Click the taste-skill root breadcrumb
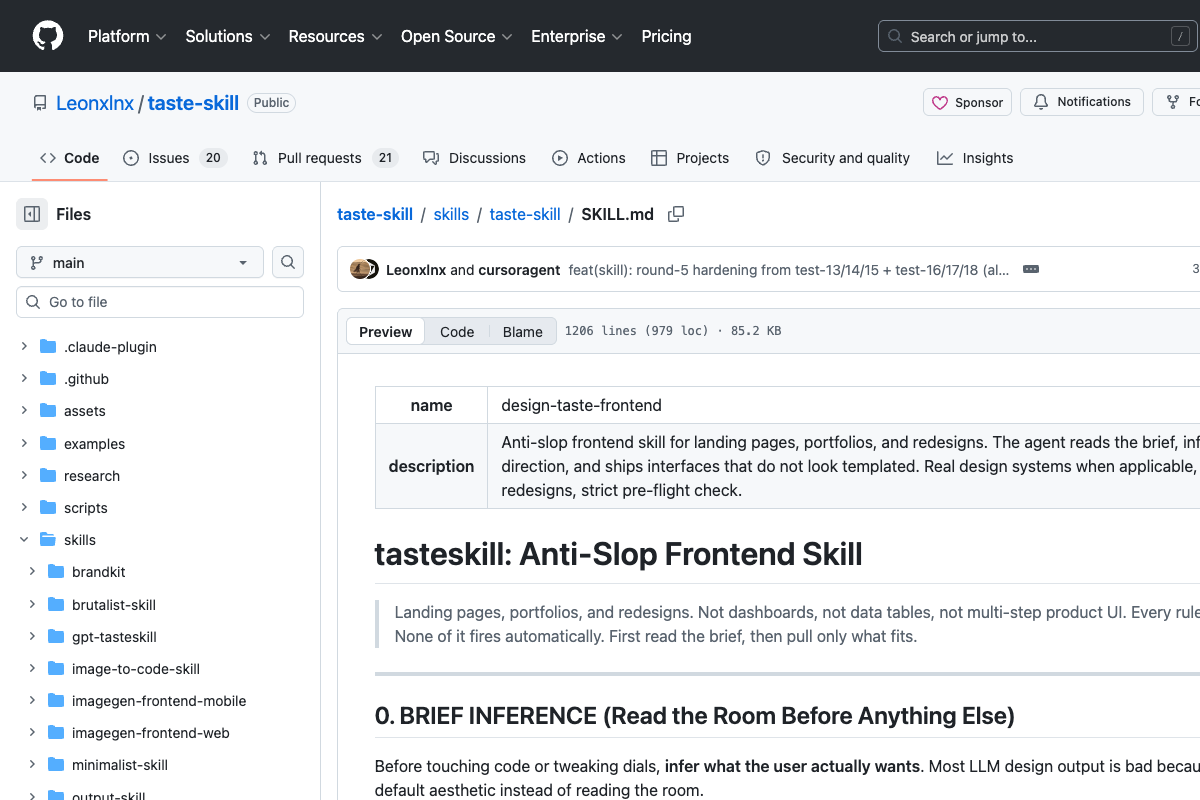The width and height of the screenshot is (1200, 800). point(375,214)
